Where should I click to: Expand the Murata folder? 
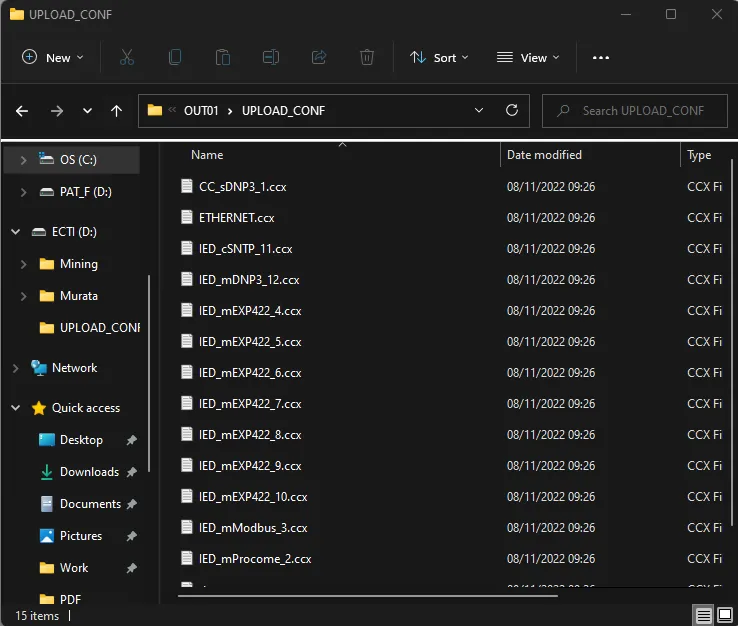coord(23,296)
